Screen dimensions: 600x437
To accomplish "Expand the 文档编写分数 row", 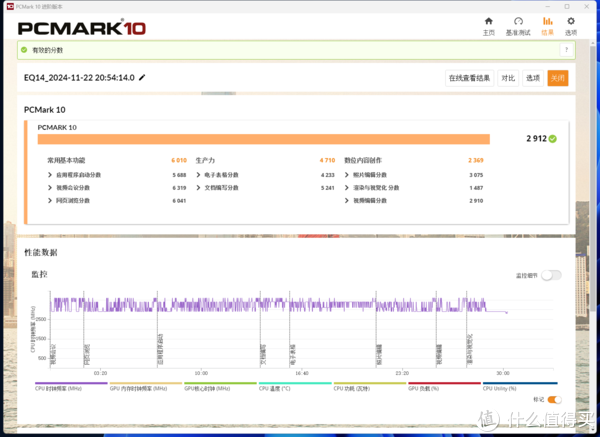I will [198, 188].
